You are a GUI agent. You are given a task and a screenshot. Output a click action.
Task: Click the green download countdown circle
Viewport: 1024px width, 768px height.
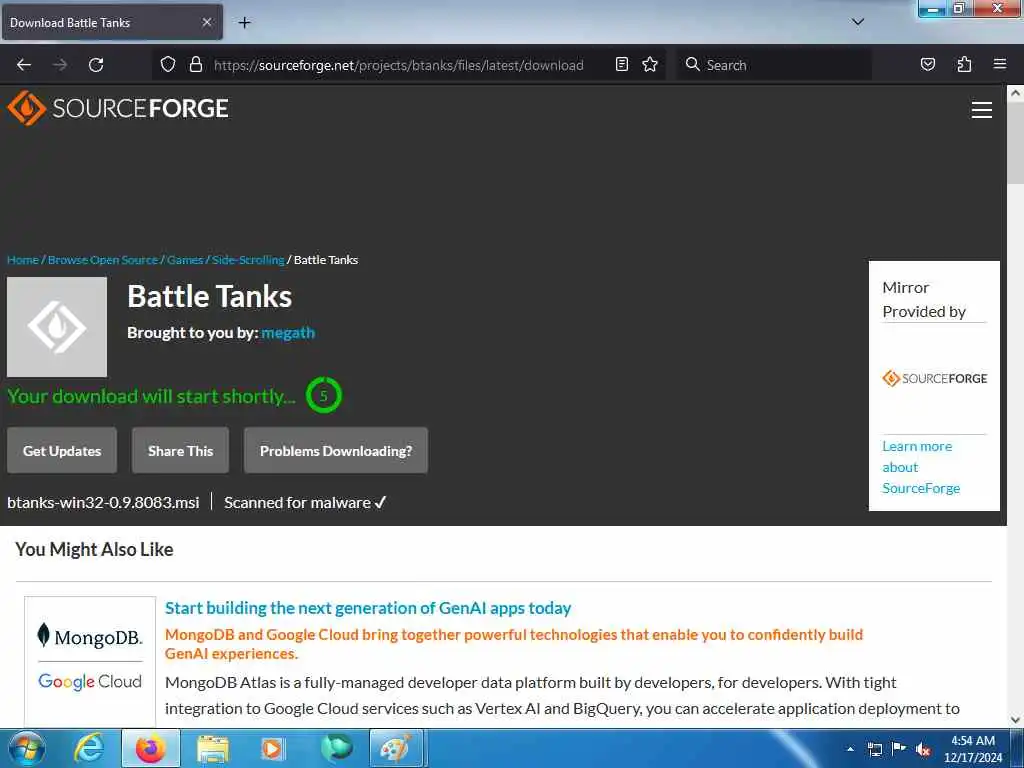(323, 395)
